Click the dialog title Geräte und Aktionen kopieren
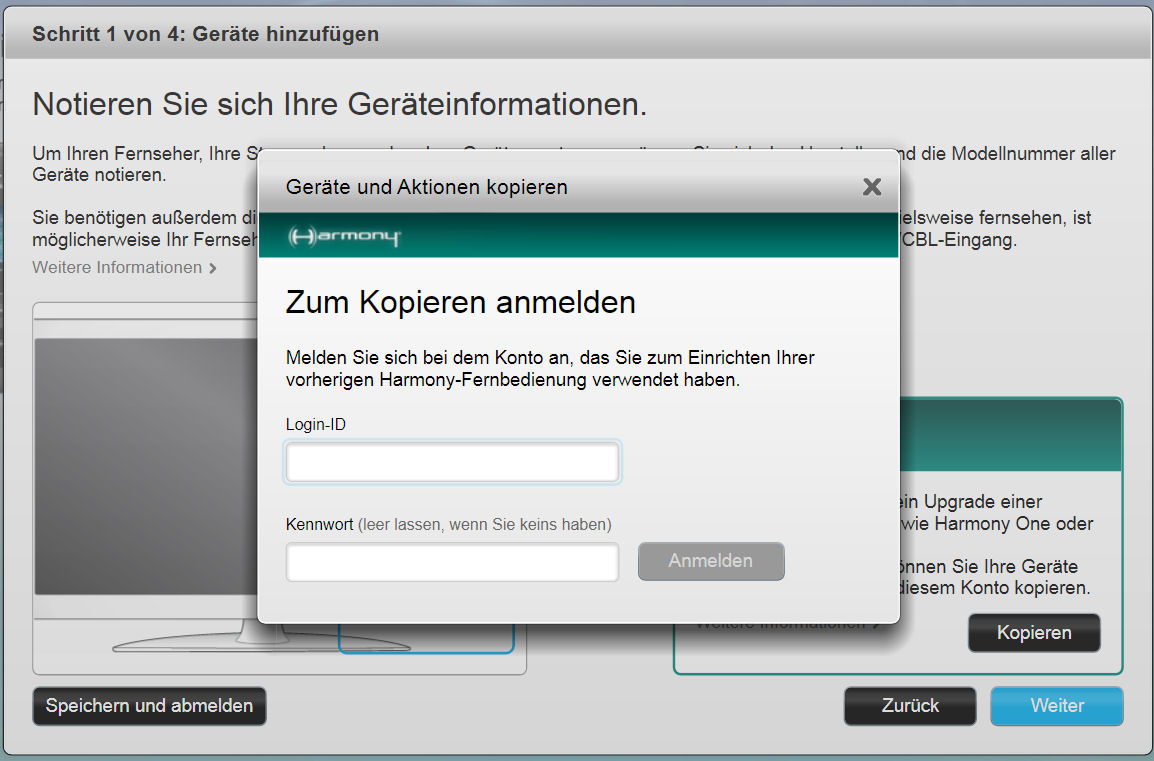 426,187
